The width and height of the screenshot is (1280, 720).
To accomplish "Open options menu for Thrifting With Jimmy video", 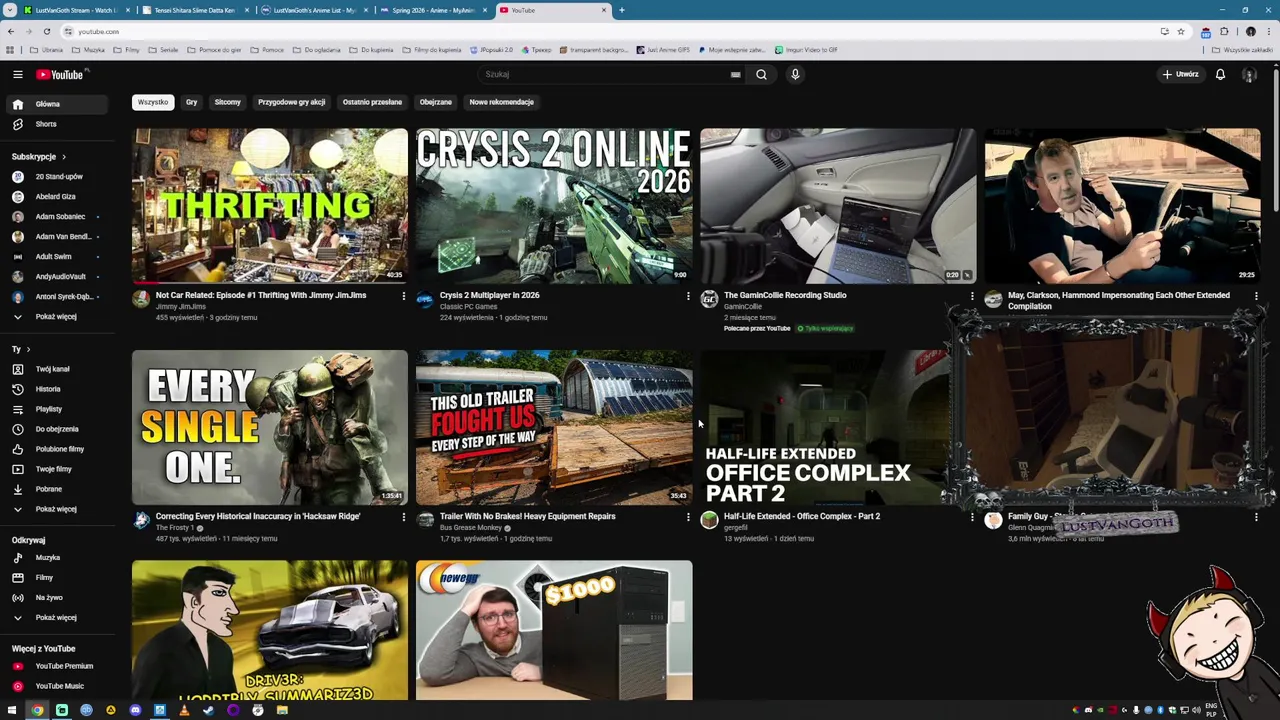I will pyautogui.click(x=403, y=296).
